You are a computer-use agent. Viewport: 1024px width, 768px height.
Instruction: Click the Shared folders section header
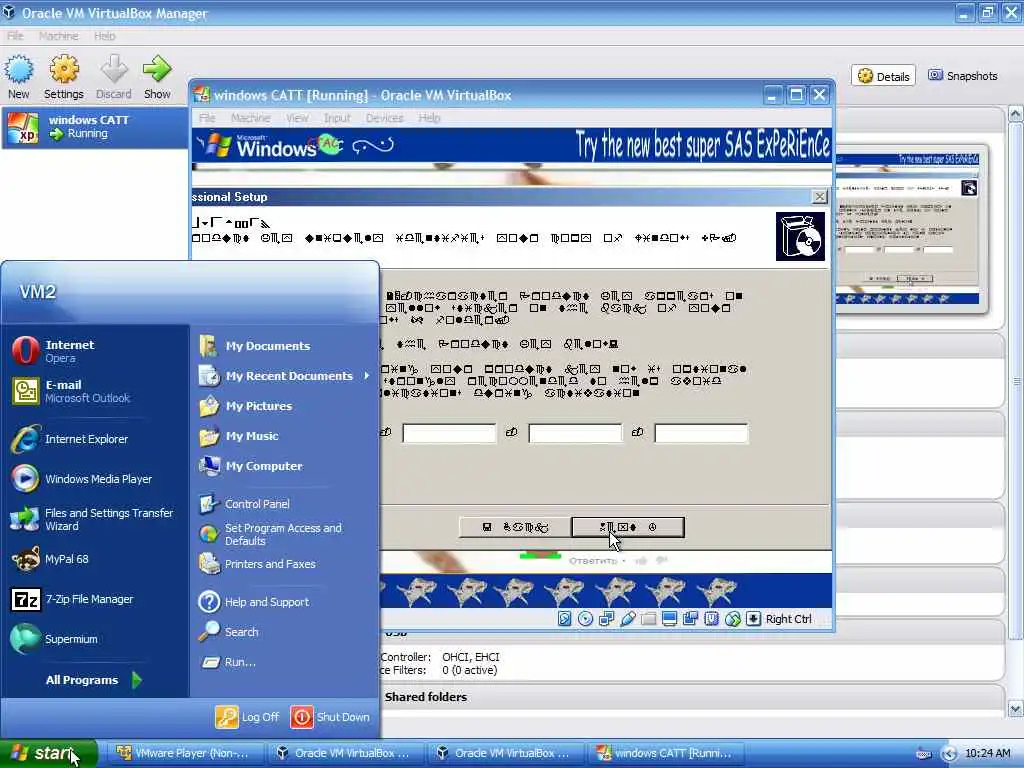point(426,697)
